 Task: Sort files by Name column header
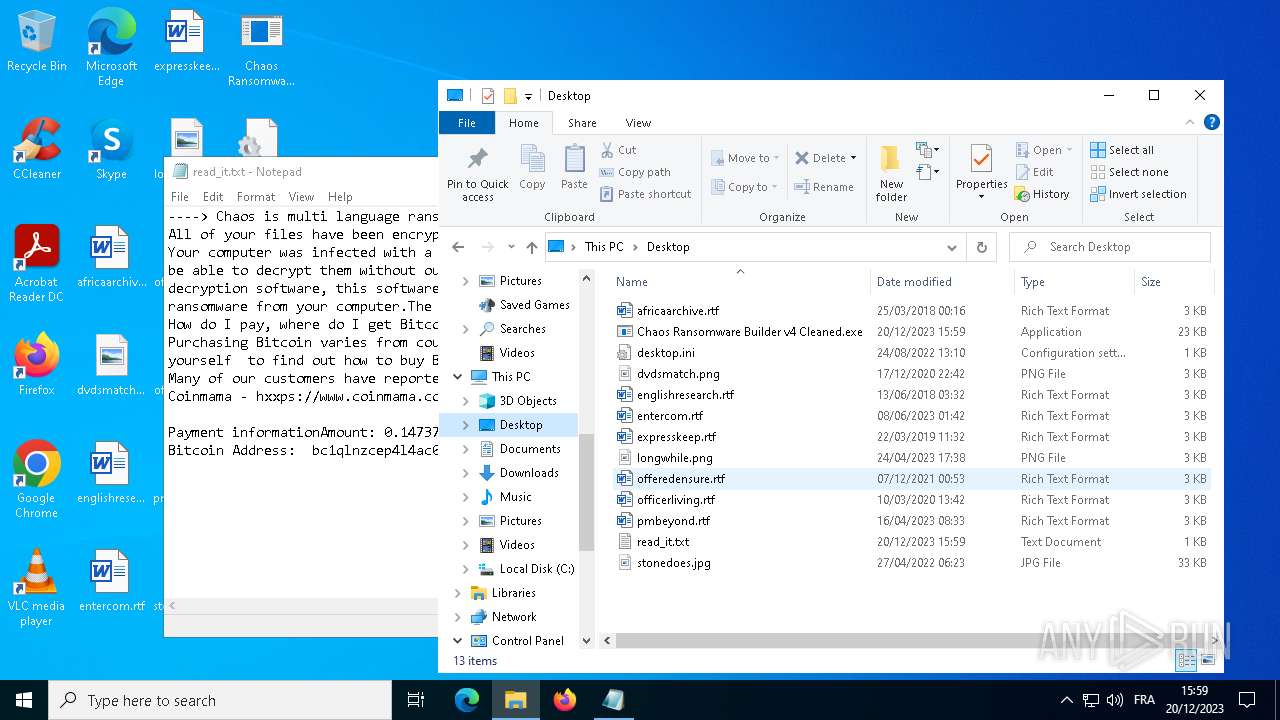point(739,282)
